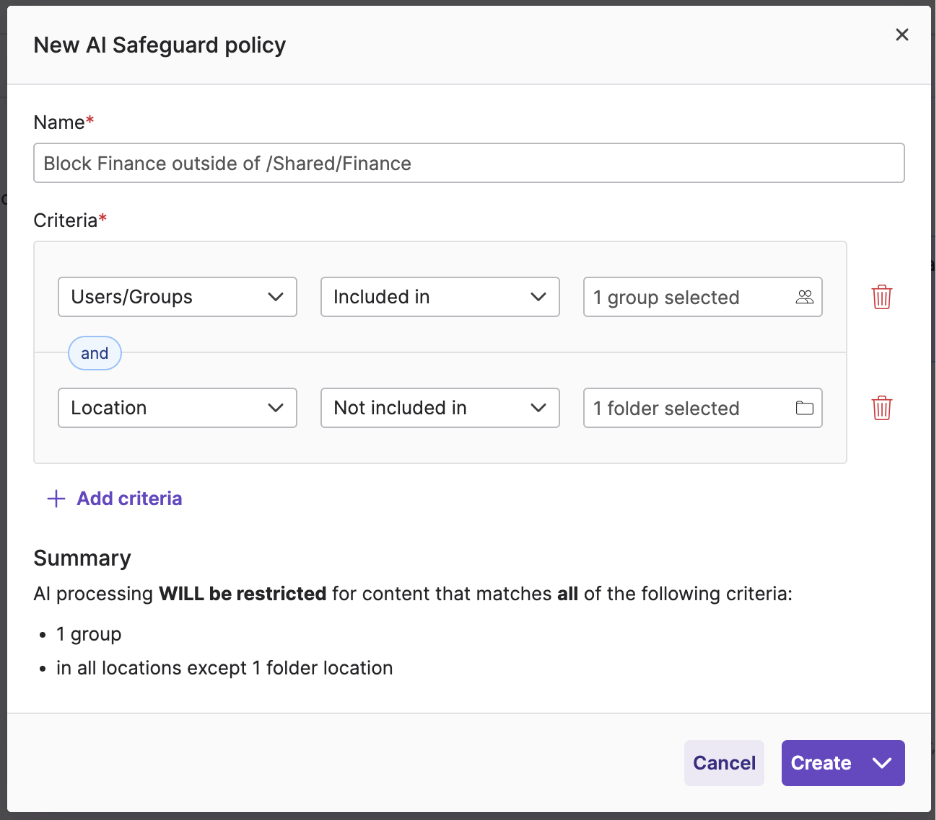Click the 'New AI Safeguard policy' dialog title
Screen dimensions: 936x820
[160, 45]
